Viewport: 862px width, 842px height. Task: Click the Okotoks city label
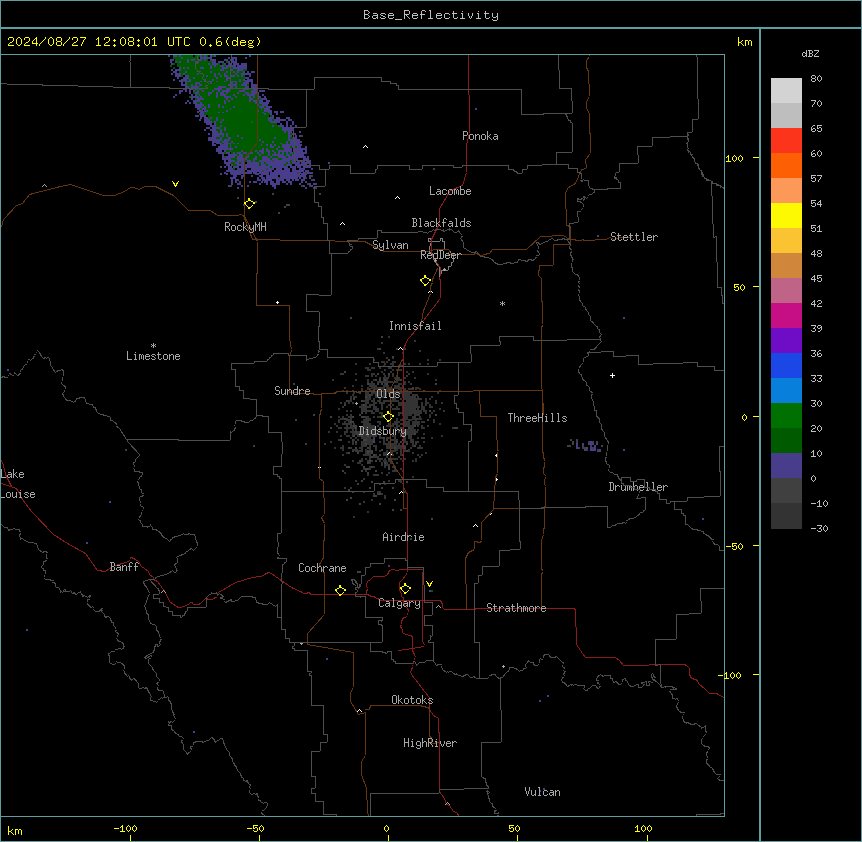(412, 700)
